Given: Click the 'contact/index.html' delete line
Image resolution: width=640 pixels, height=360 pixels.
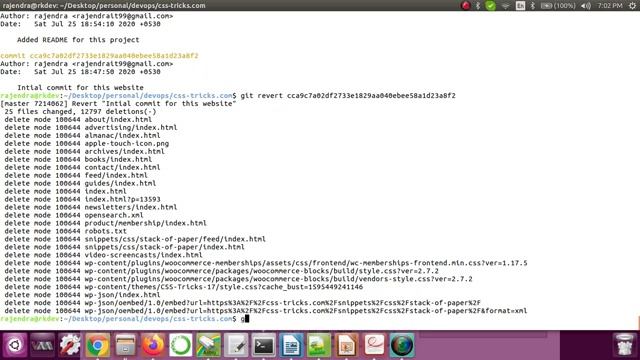Looking at the screenshot, I should coord(82,167).
